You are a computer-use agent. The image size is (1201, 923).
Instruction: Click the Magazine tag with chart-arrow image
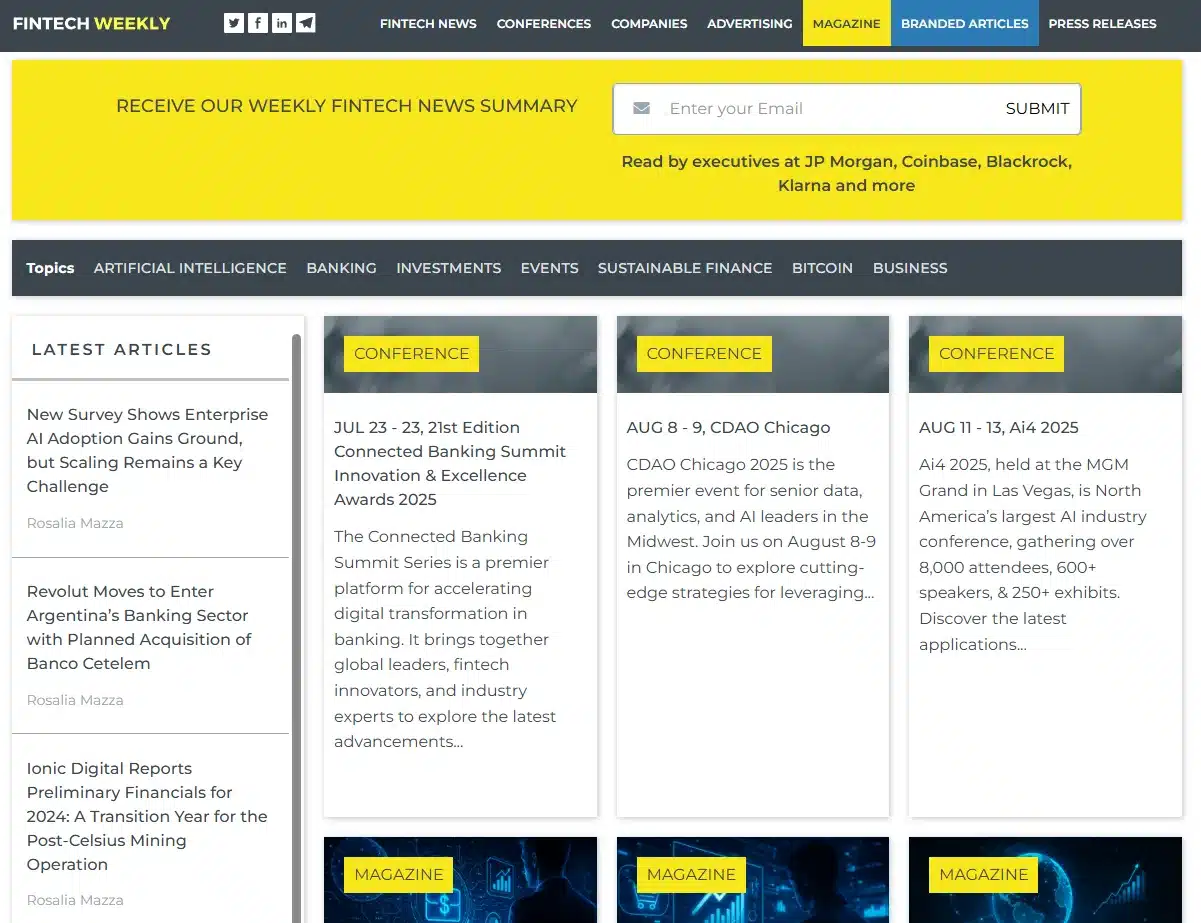pos(691,874)
